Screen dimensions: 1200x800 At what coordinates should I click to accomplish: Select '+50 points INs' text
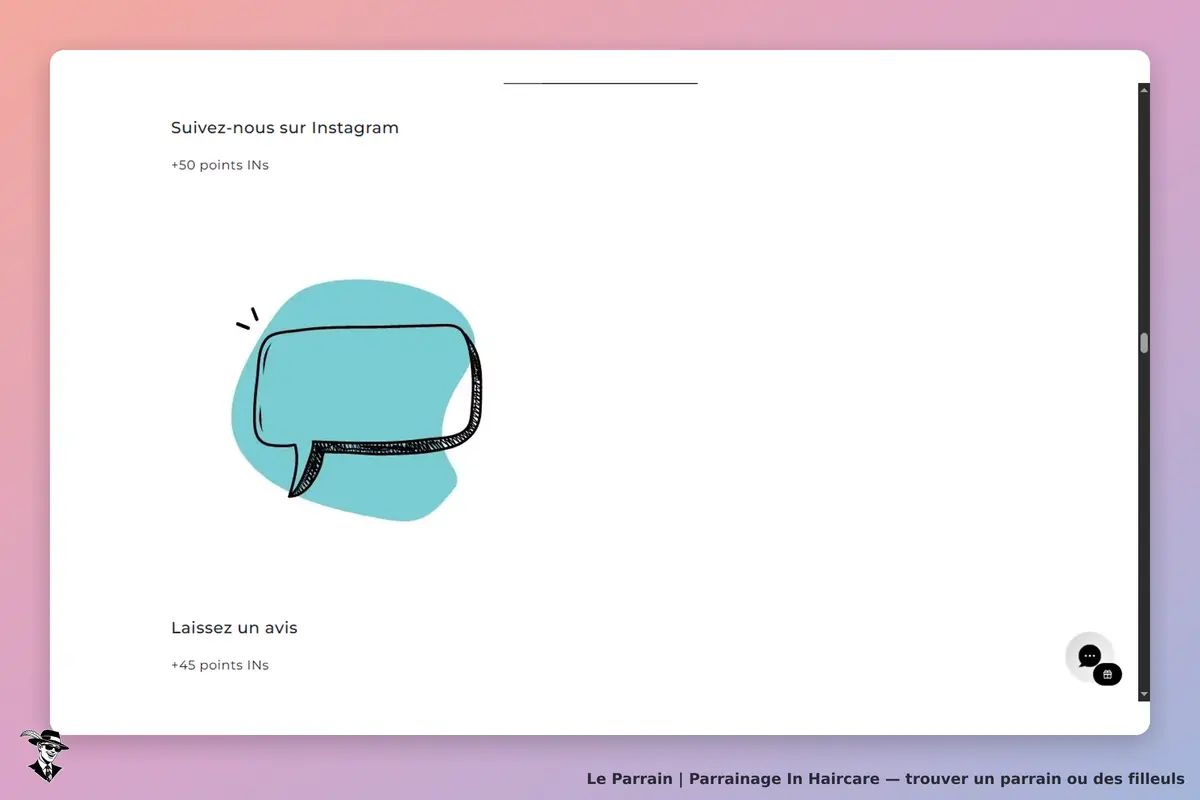220,165
